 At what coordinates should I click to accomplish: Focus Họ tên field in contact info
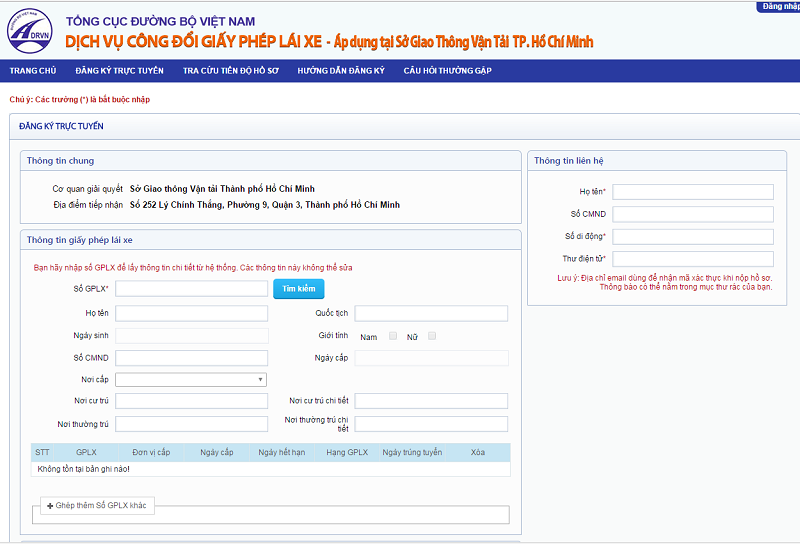693,192
